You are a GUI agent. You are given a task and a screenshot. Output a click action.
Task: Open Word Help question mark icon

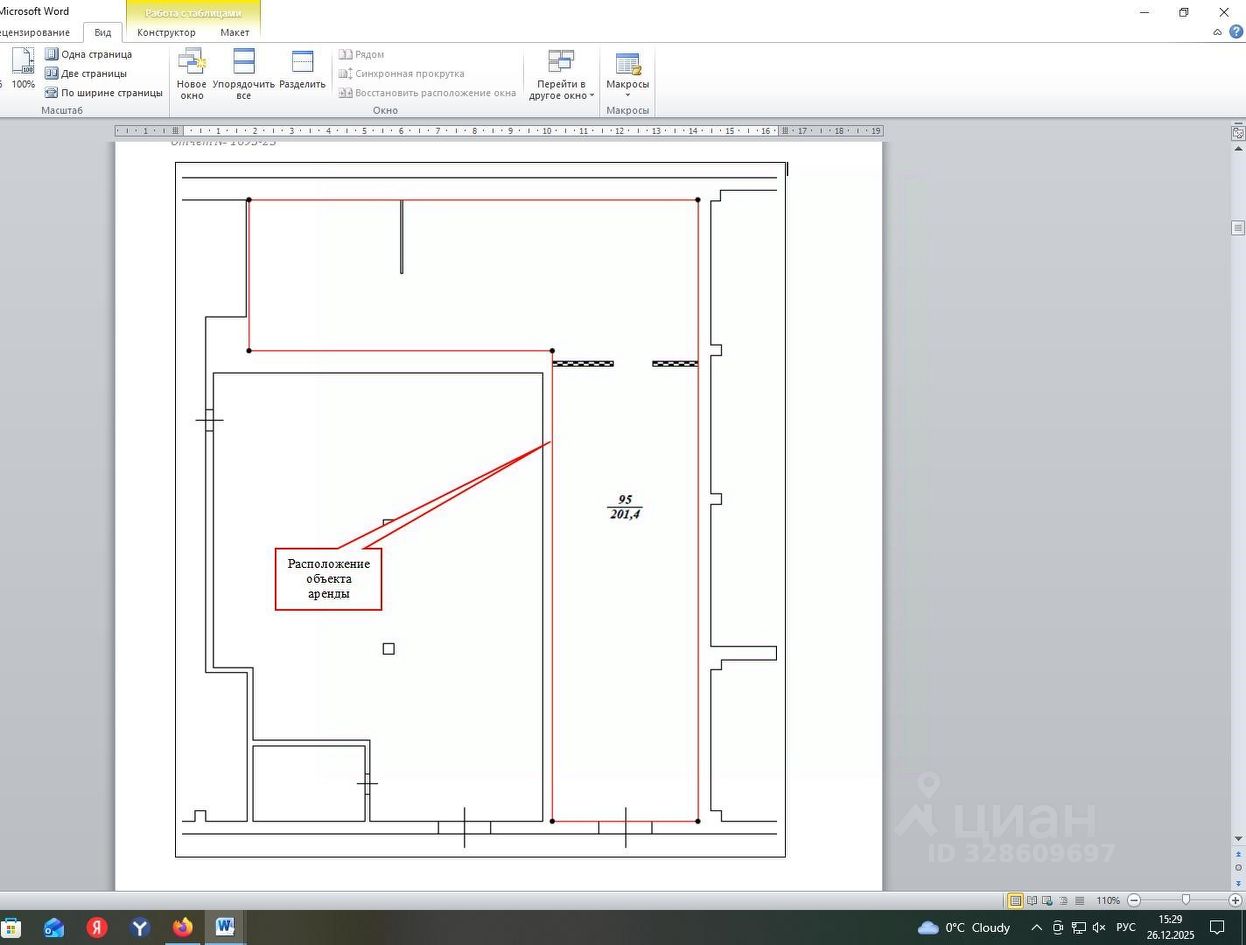[x=1236, y=32]
